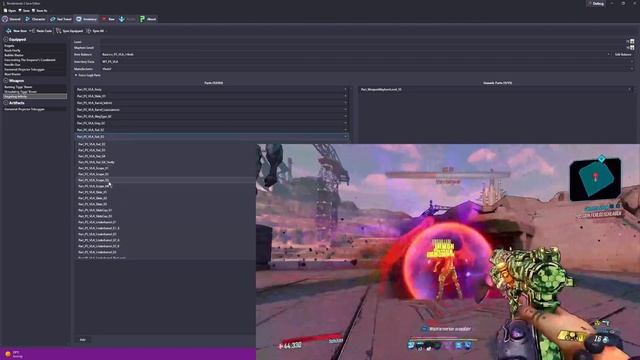Viewport: 640px width, 360px height.
Task: Pick Part_PS_VLA_SlideCap_02 from the list
Action: coord(95,216)
